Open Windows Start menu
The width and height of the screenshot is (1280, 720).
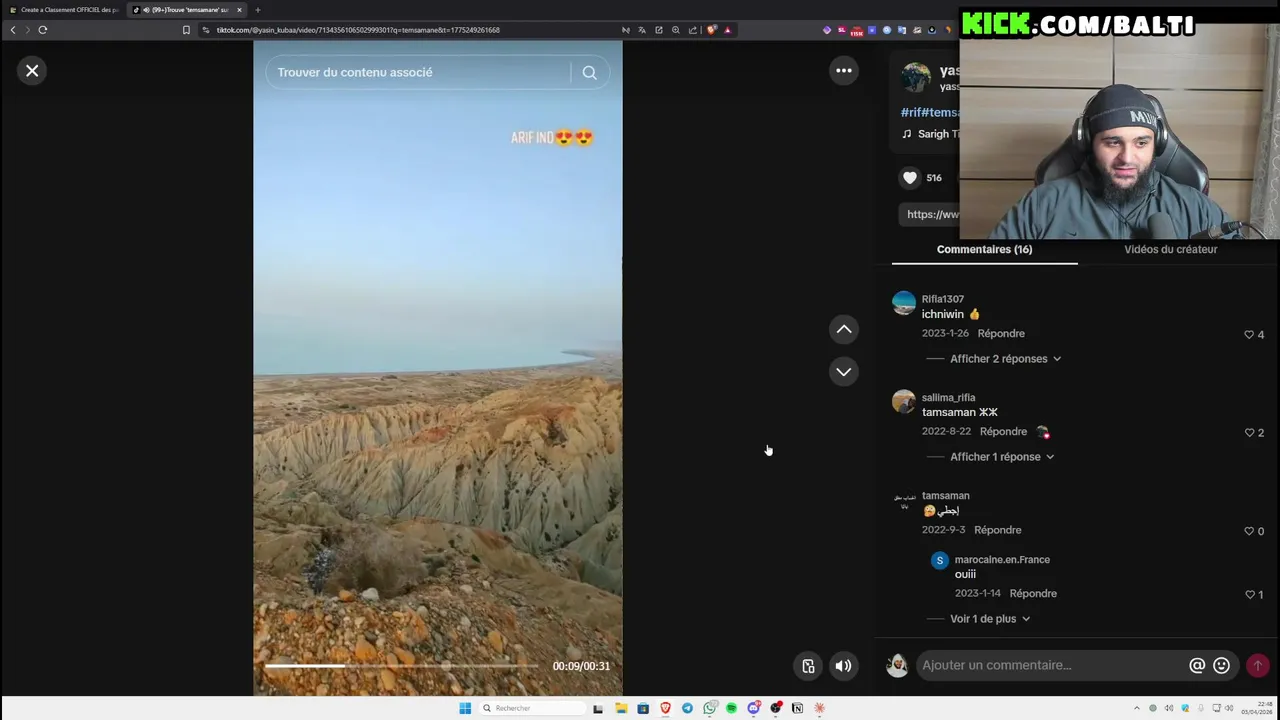465,708
